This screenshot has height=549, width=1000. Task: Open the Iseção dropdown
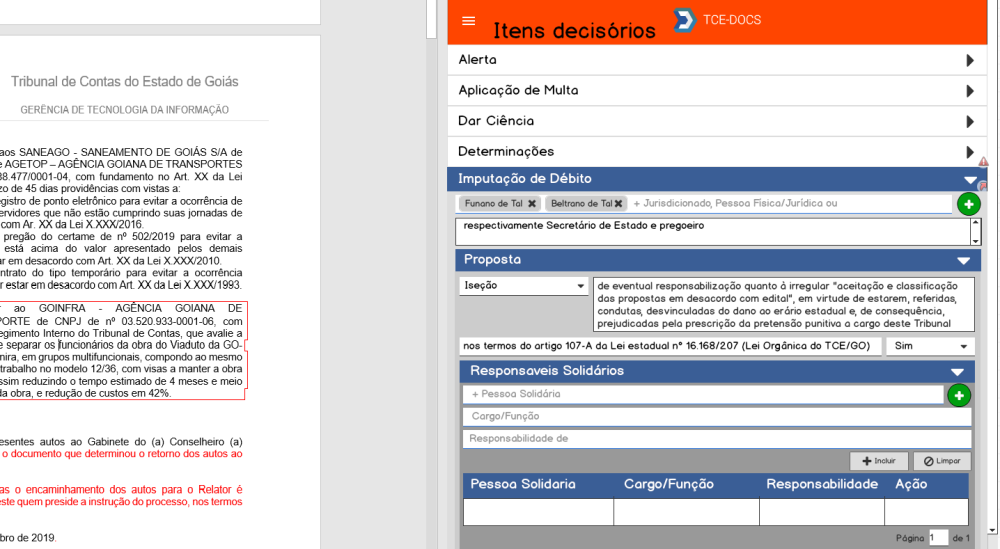tap(523, 286)
